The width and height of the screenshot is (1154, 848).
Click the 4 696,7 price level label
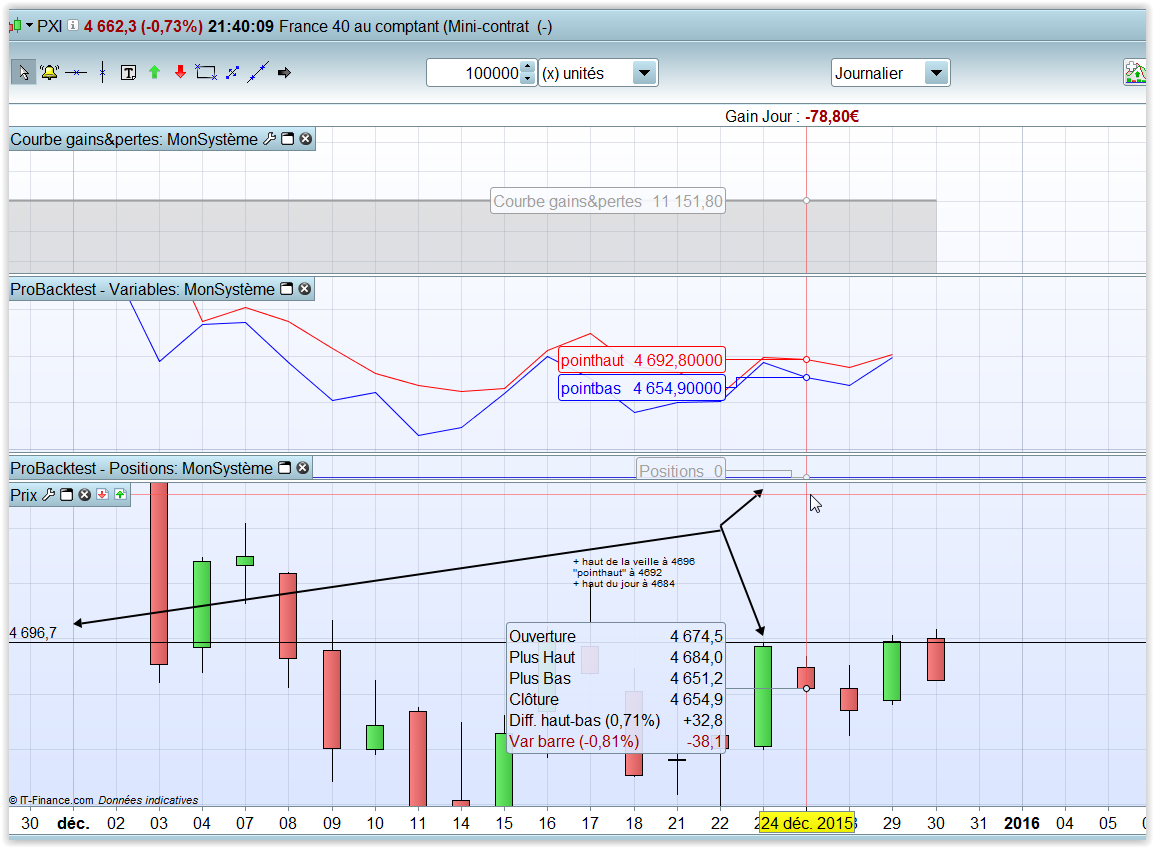click(x=33, y=632)
